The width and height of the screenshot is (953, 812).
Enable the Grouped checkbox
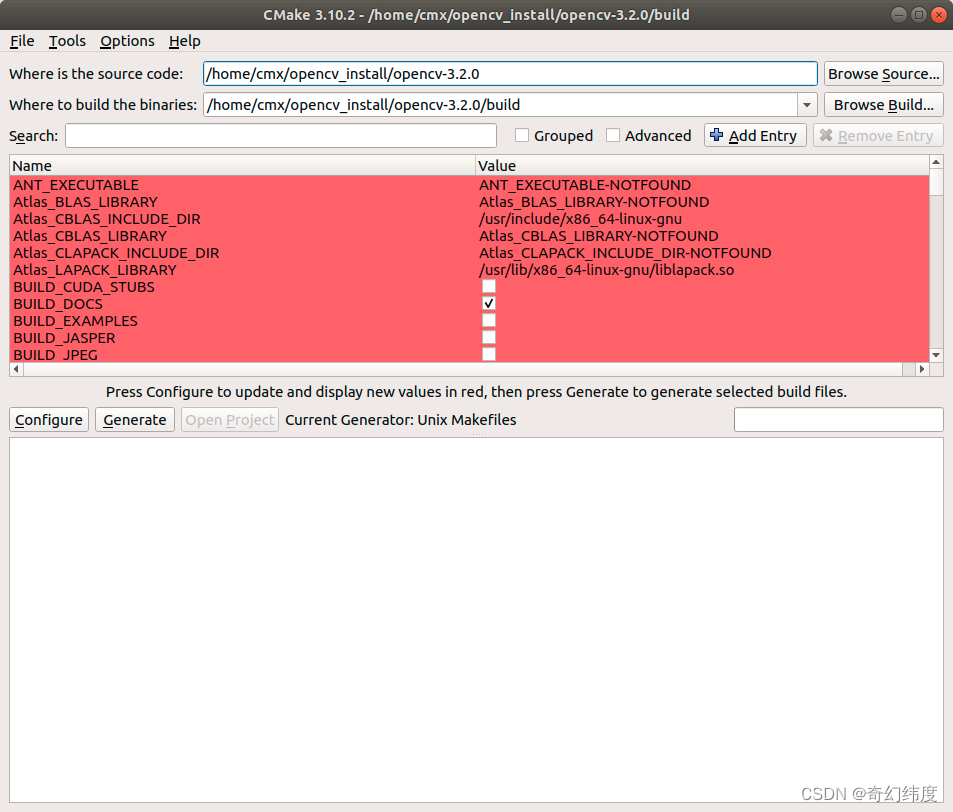coord(521,135)
